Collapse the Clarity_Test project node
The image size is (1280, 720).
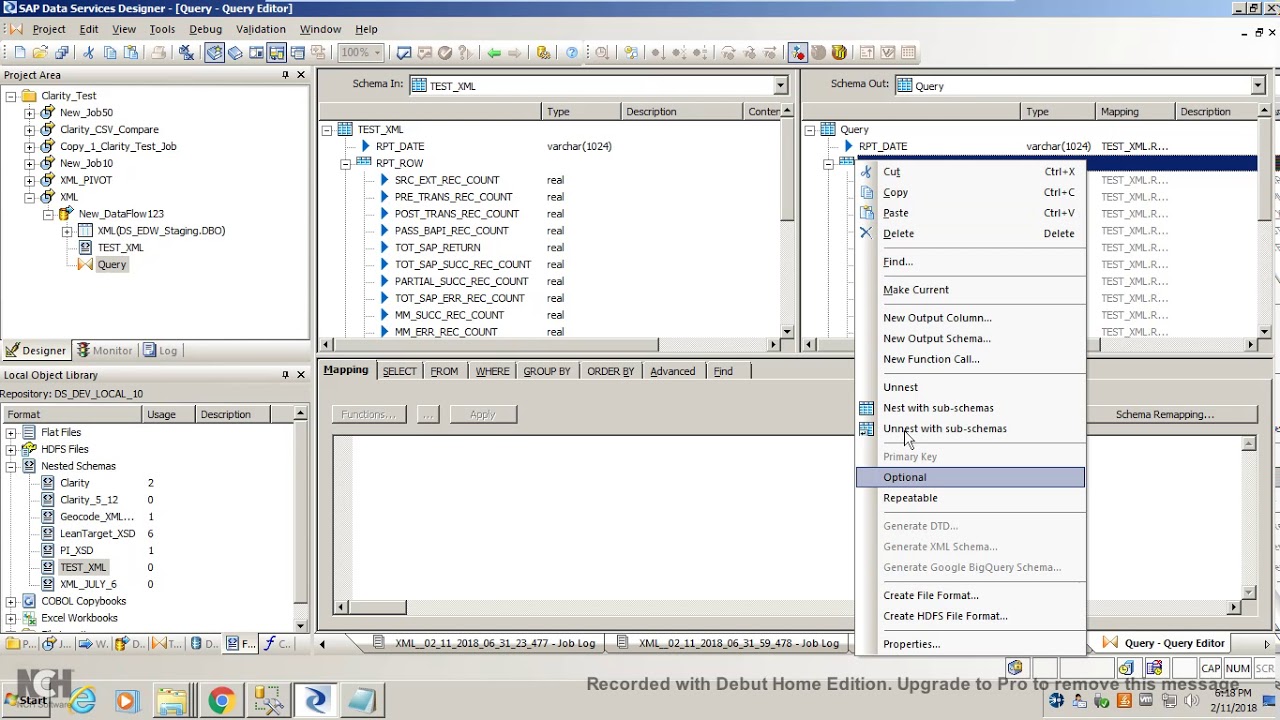pyautogui.click(x=11, y=96)
